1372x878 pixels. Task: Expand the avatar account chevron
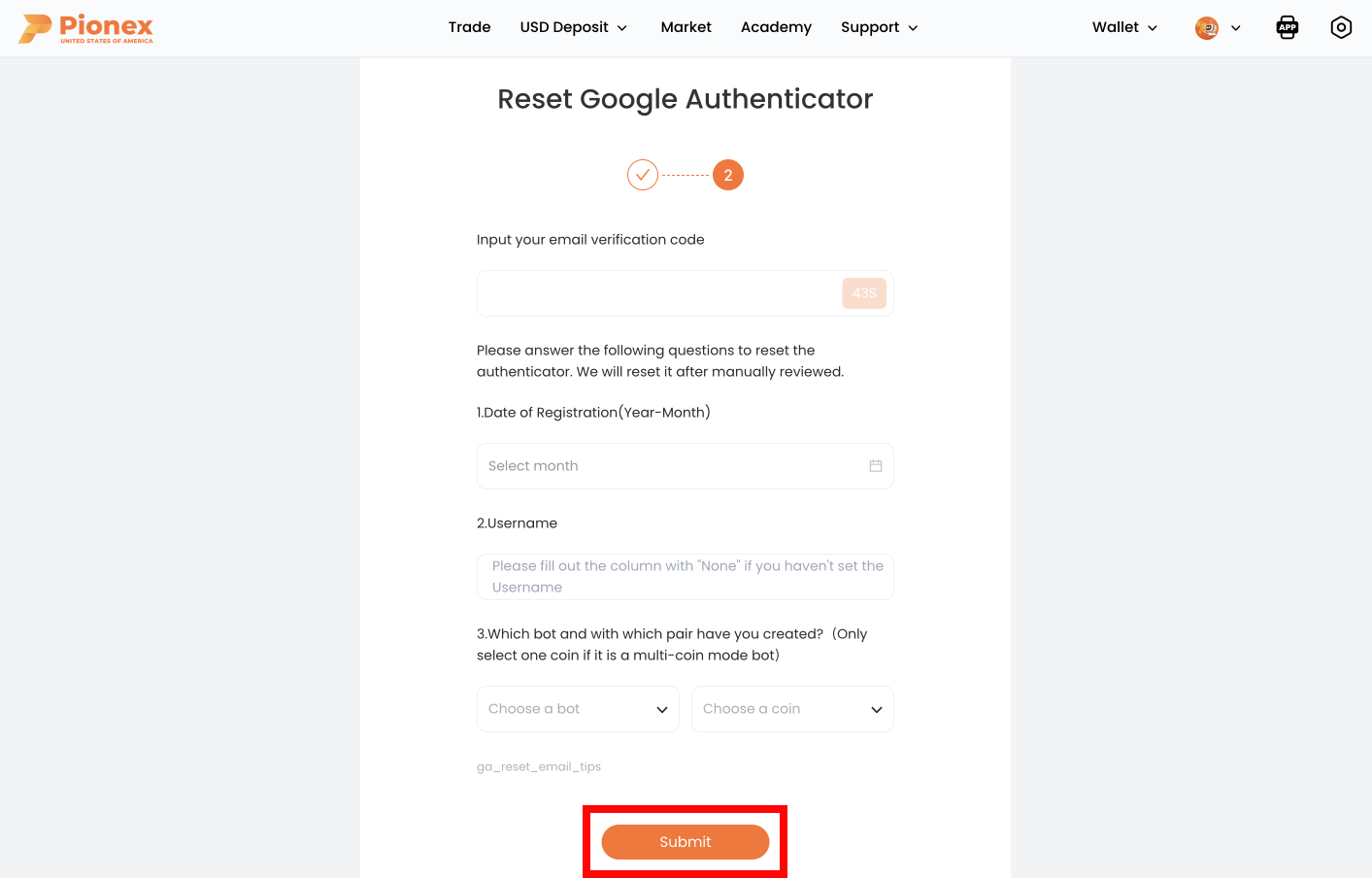coord(1236,27)
